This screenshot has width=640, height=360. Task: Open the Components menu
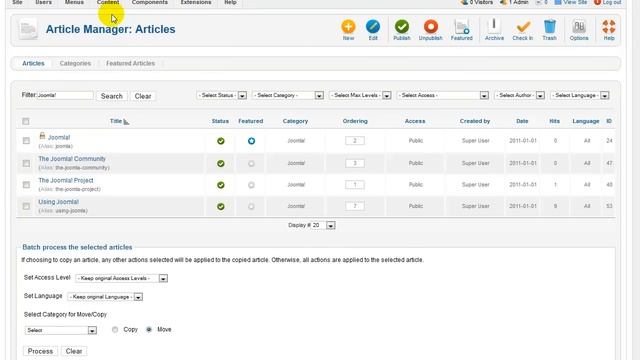point(150,2)
